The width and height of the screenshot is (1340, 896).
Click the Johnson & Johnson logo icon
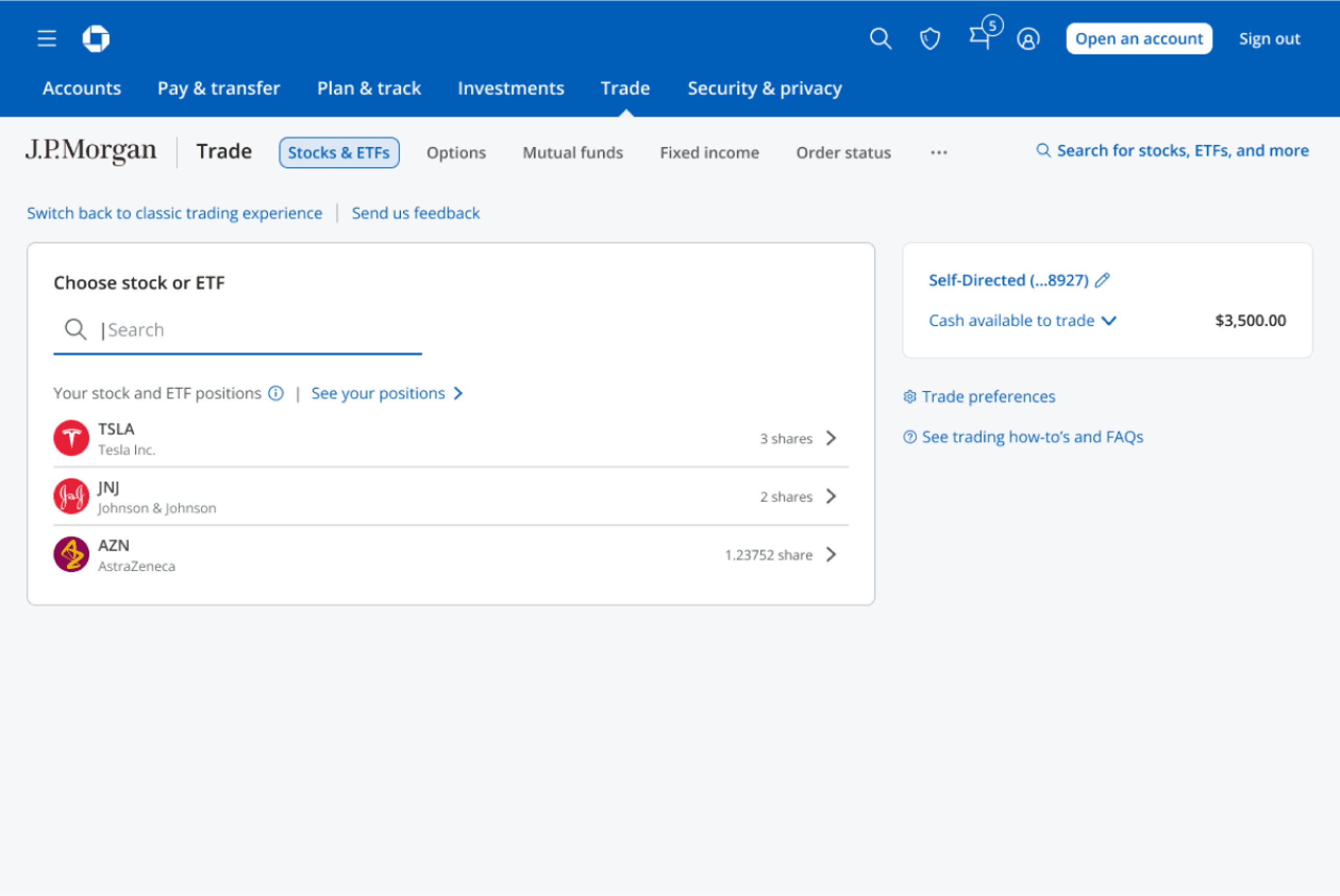coord(71,497)
